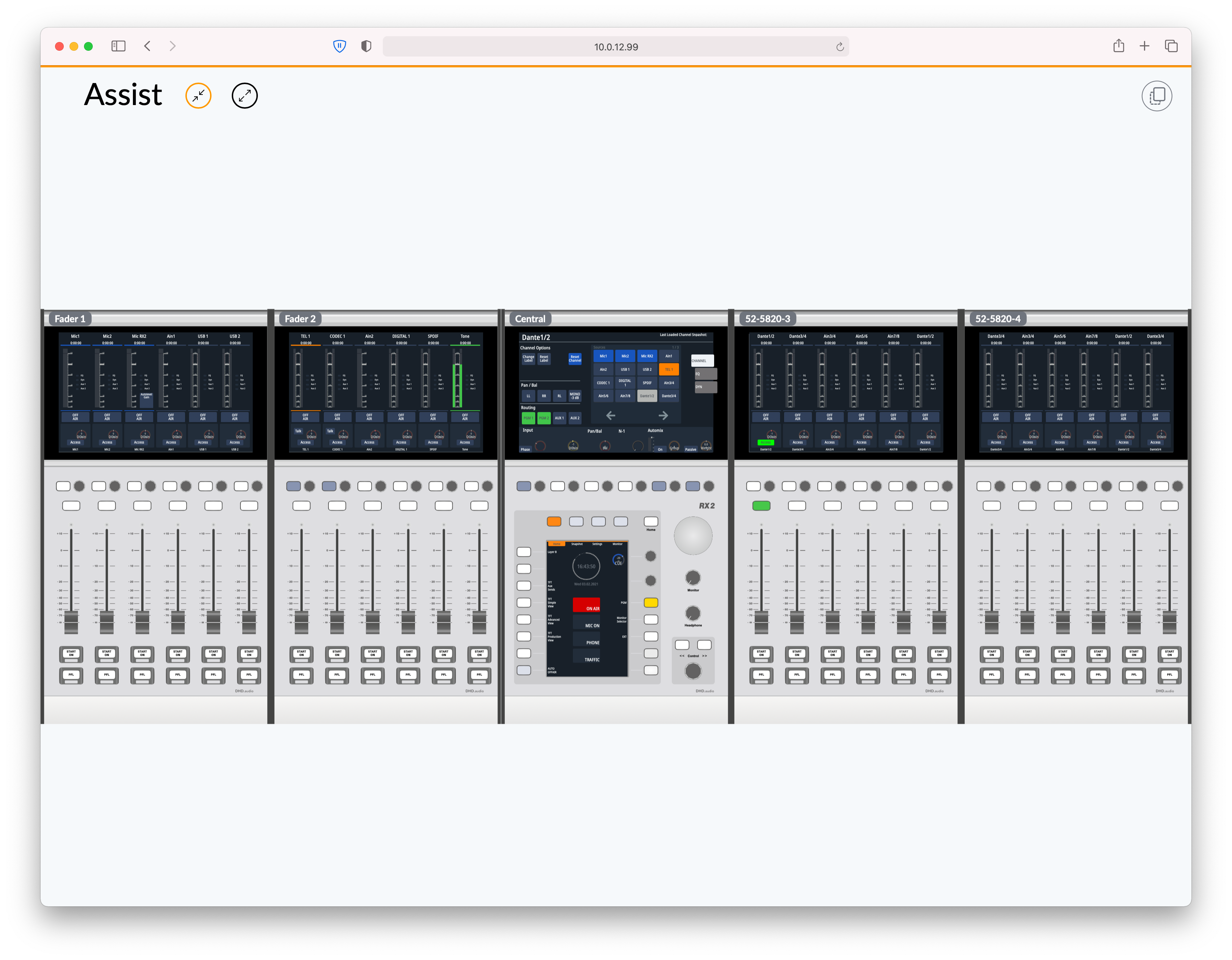Toggle the yellow PGM hardware button

point(651,602)
